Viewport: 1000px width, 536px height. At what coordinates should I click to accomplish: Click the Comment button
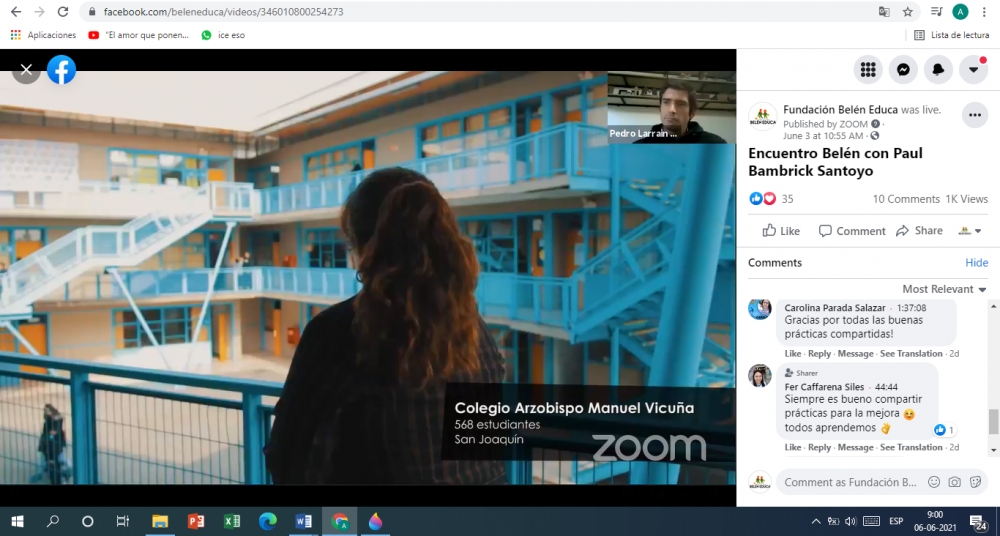click(x=852, y=231)
